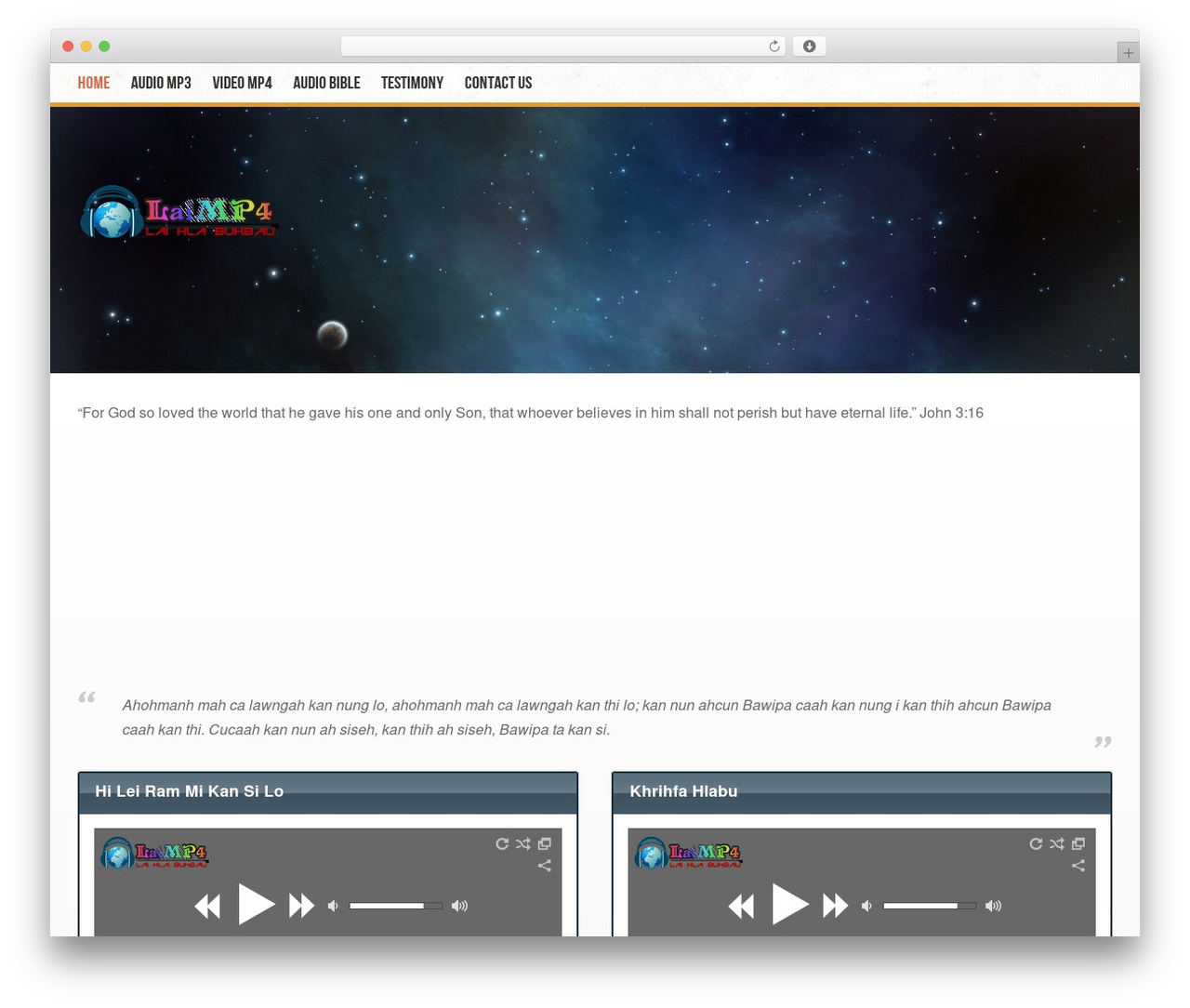Open the TESTIMONY page link
The image size is (1190, 1008).
coord(412,83)
